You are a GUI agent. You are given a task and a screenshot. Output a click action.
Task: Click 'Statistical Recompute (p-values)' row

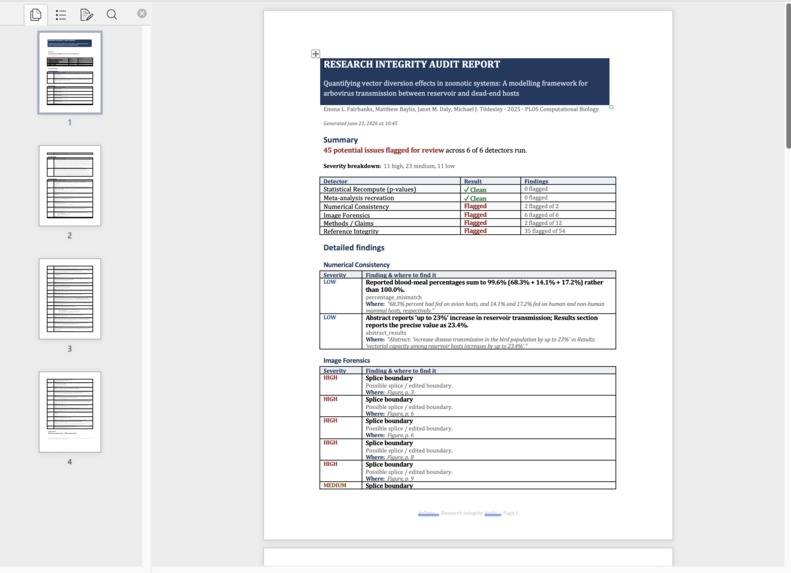tap(468, 189)
